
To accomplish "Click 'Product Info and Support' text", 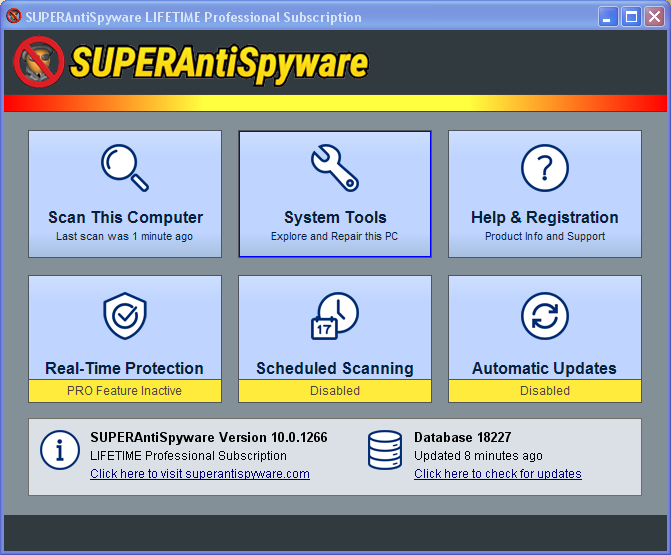I will click(545, 236).
